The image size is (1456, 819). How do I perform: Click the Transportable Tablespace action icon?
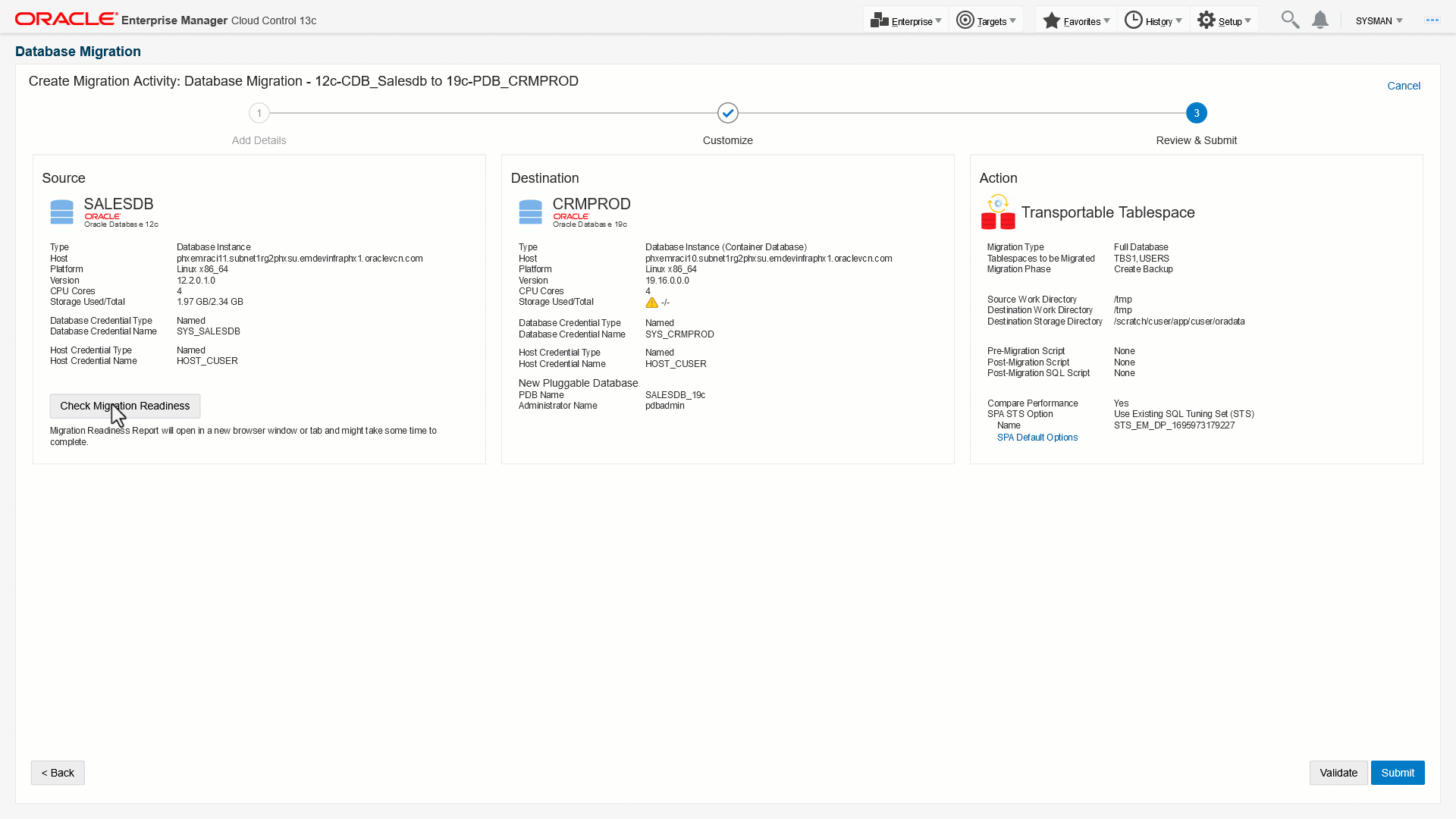(997, 212)
